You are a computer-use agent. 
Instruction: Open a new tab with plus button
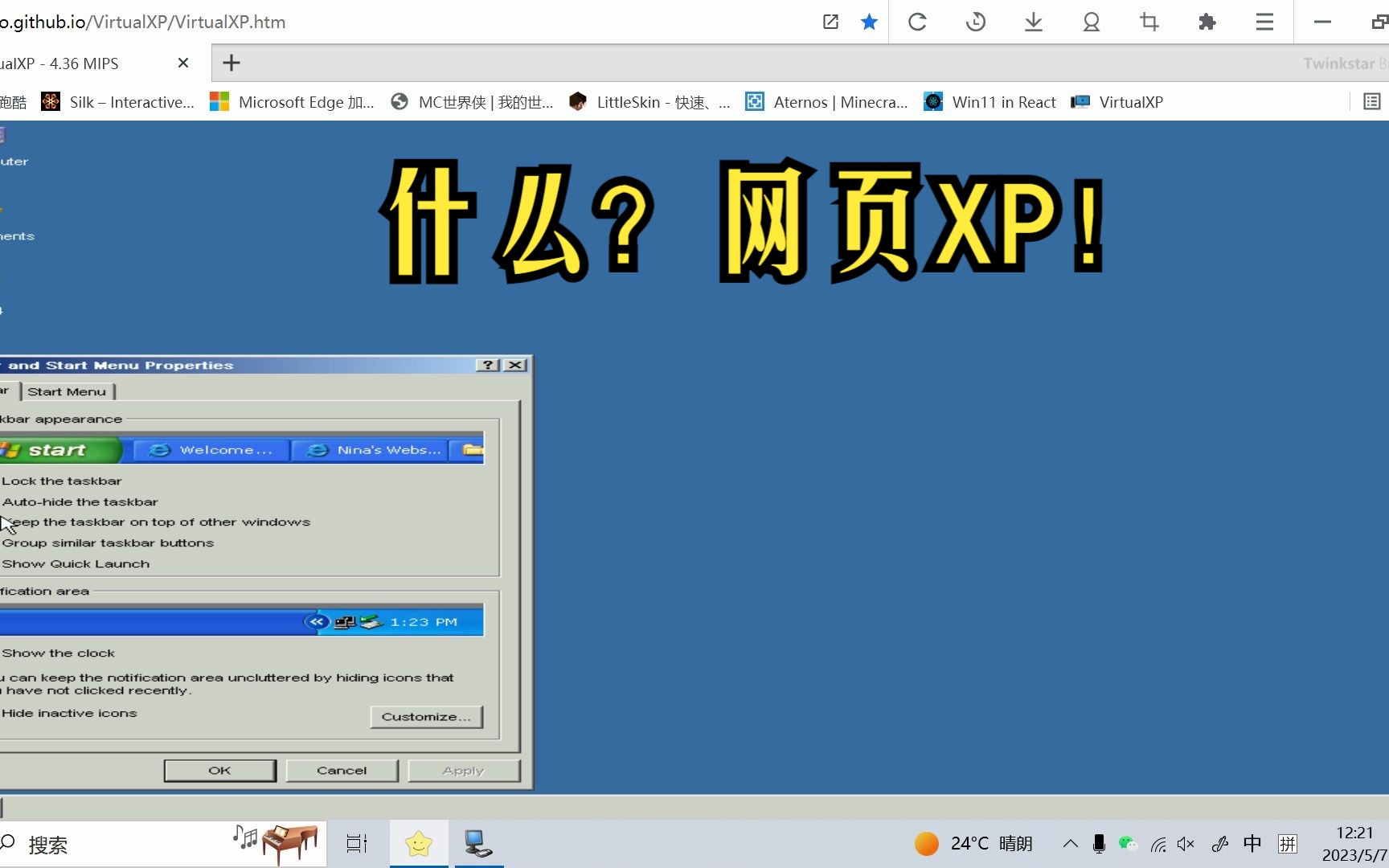click(x=231, y=63)
